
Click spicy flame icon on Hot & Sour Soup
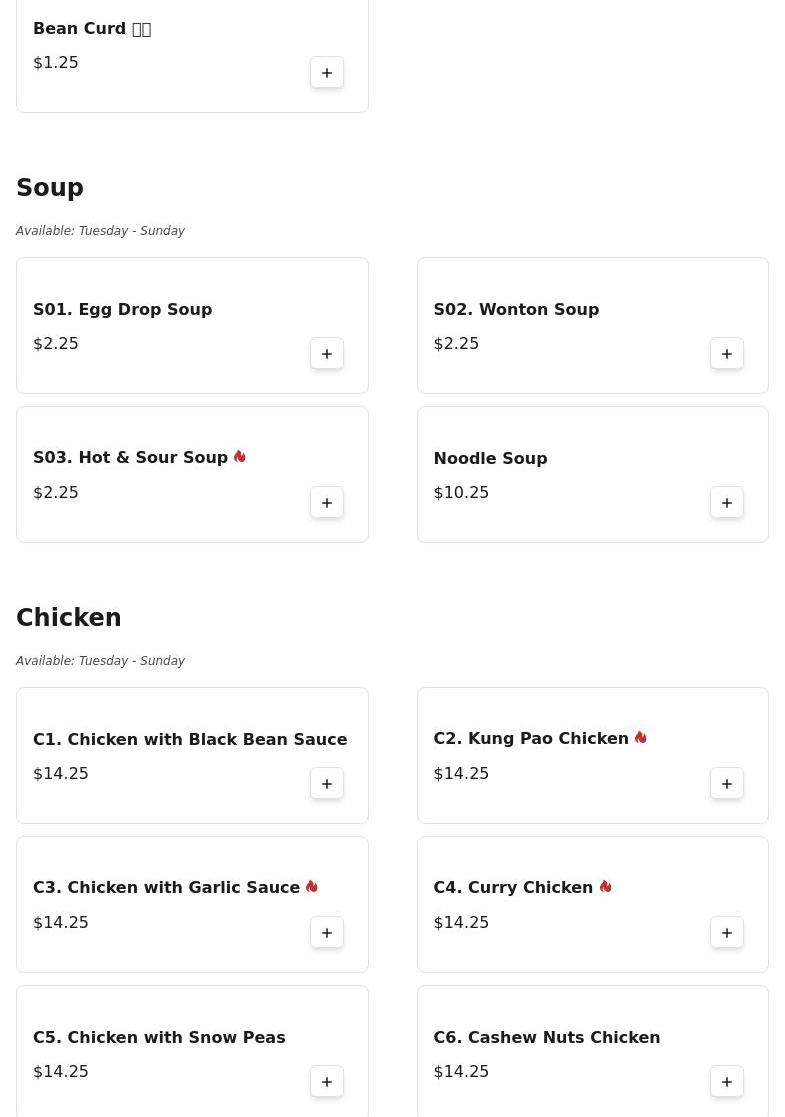pos(240,457)
